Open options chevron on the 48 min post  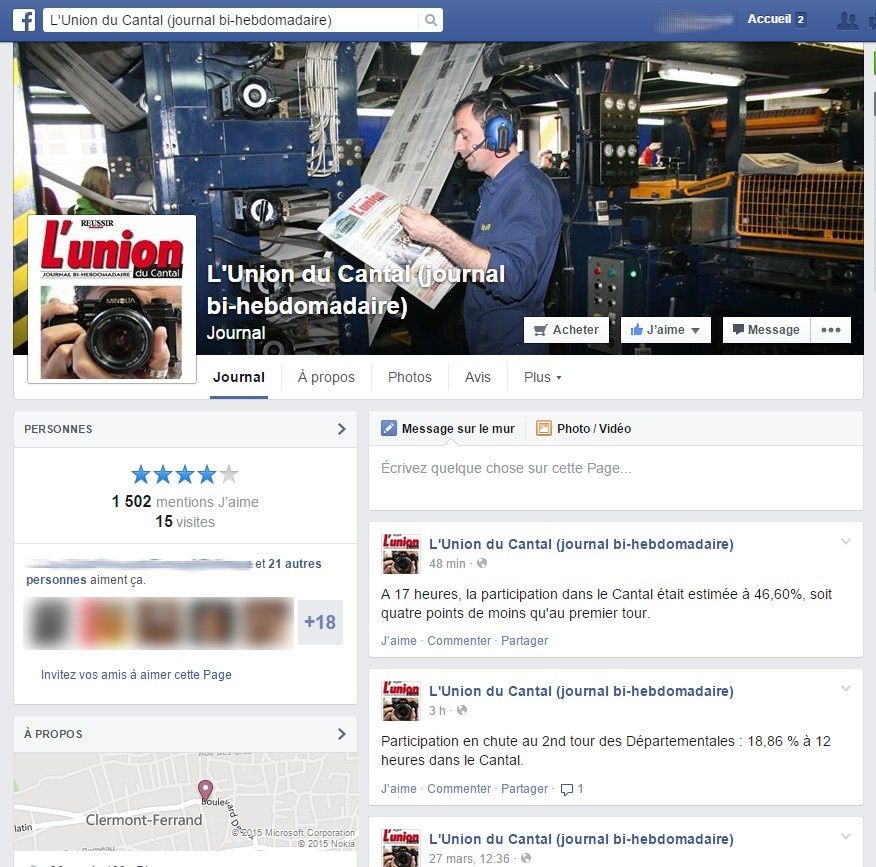pos(846,541)
